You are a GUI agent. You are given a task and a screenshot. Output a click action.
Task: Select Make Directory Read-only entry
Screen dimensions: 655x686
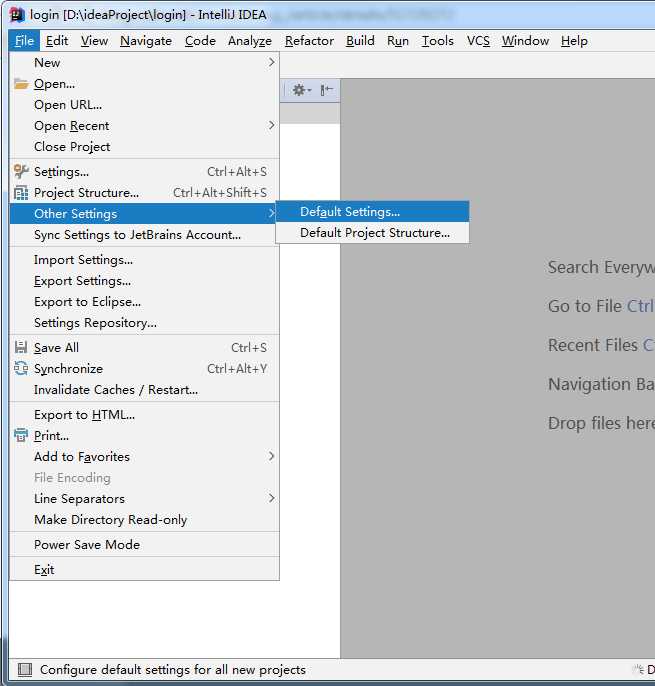coord(144,519)
